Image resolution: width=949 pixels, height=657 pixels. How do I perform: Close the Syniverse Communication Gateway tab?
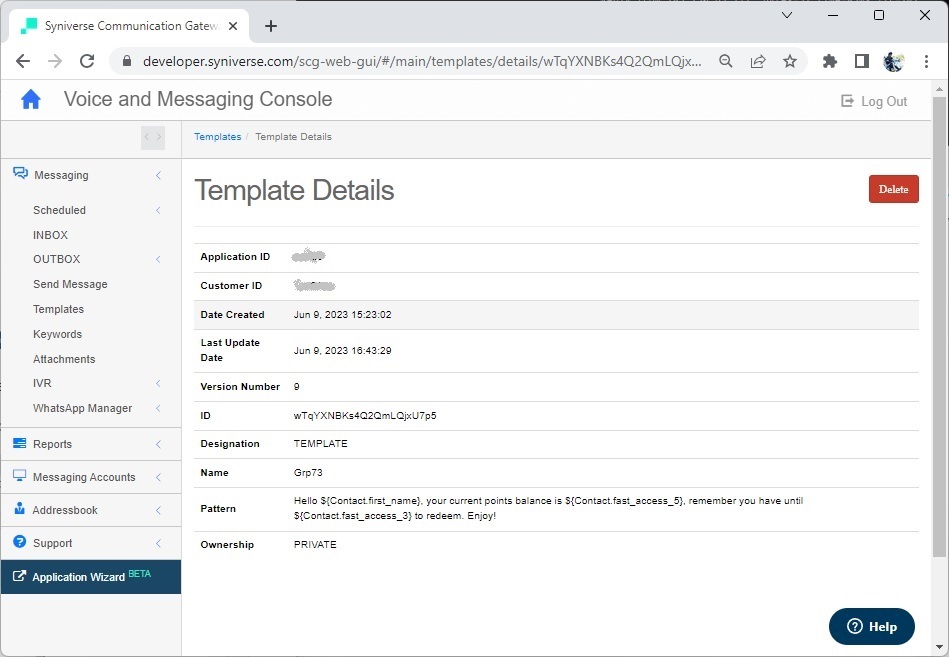click(x=233, y=26)
